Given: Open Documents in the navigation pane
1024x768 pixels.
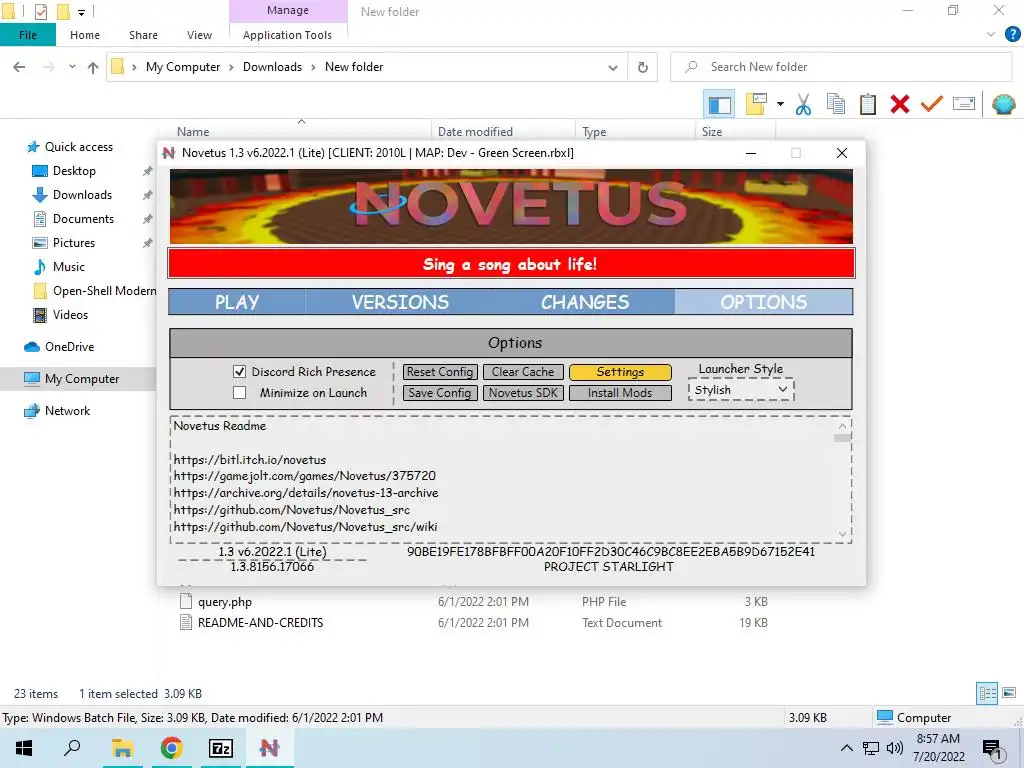Looking at the screenshot, I should tap(83, 219).
